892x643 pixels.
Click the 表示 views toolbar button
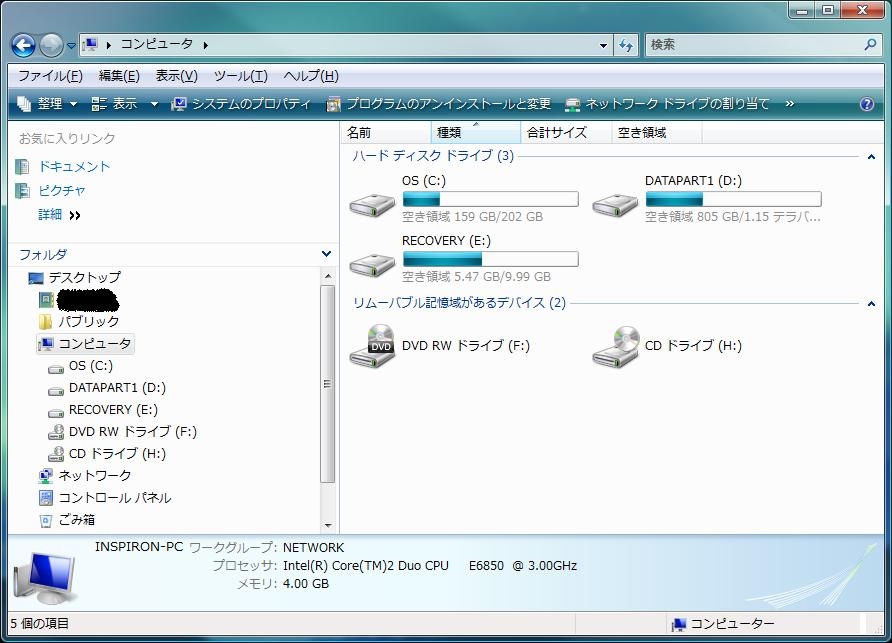(115, 104)
